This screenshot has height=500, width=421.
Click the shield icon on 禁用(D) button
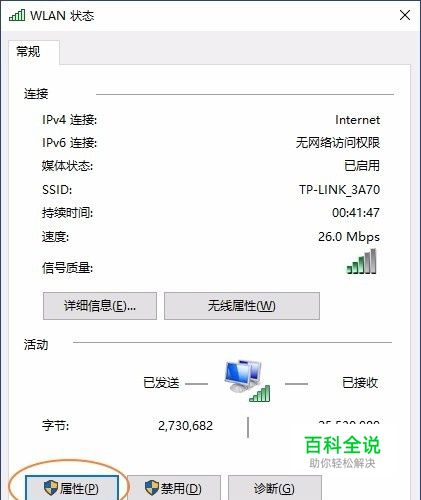(152, 488)
